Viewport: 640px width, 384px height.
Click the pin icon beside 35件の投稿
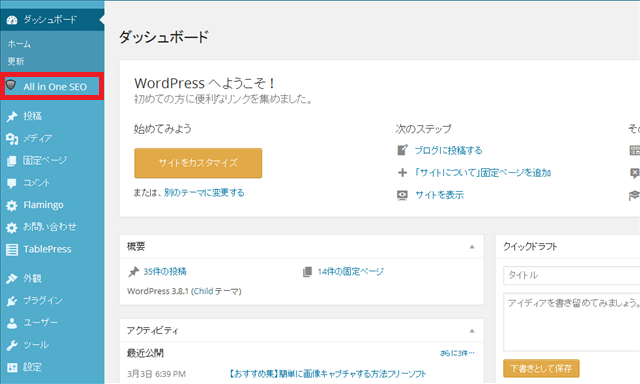(x=133, y=271)
